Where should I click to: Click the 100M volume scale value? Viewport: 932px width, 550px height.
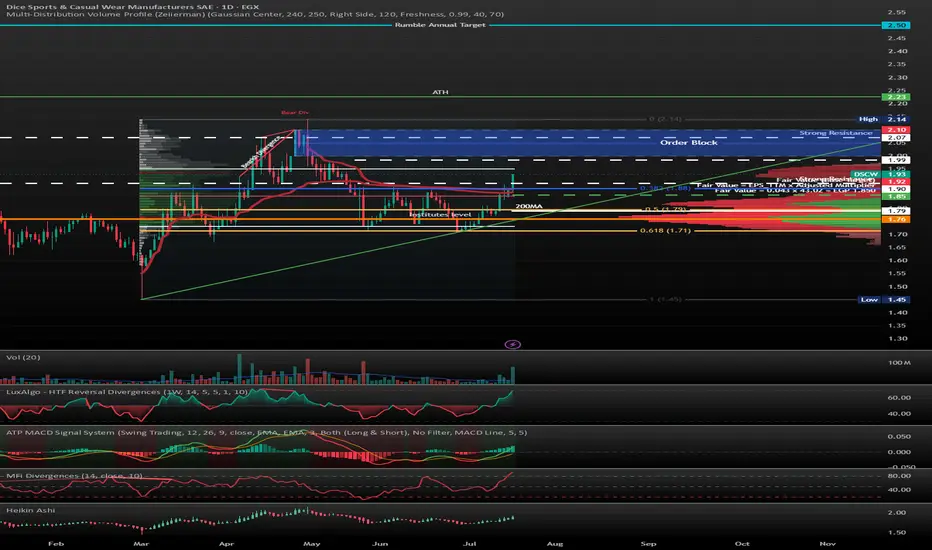tap(899, 362)
